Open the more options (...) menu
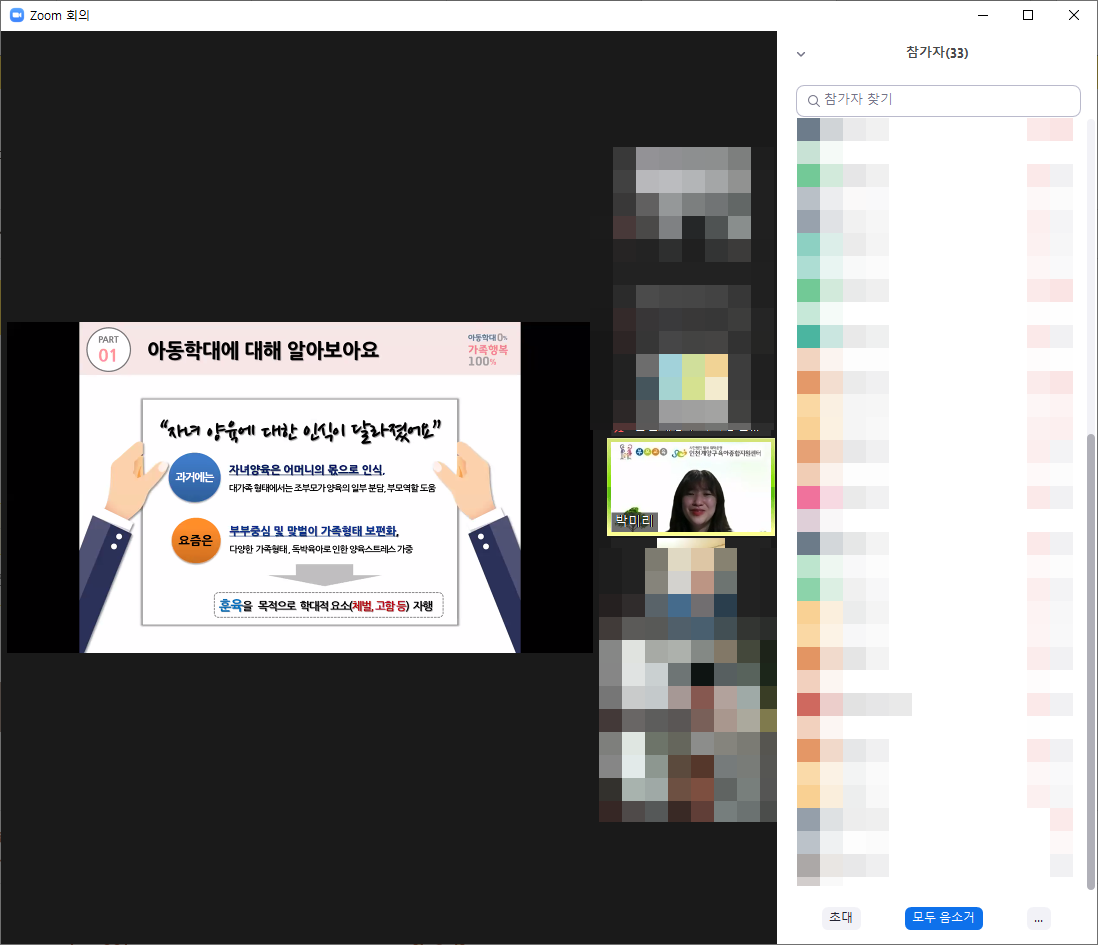Image resolution: width=1098 pixels, height=945 pixels. pyautogui.click(x=1038, y=918)
